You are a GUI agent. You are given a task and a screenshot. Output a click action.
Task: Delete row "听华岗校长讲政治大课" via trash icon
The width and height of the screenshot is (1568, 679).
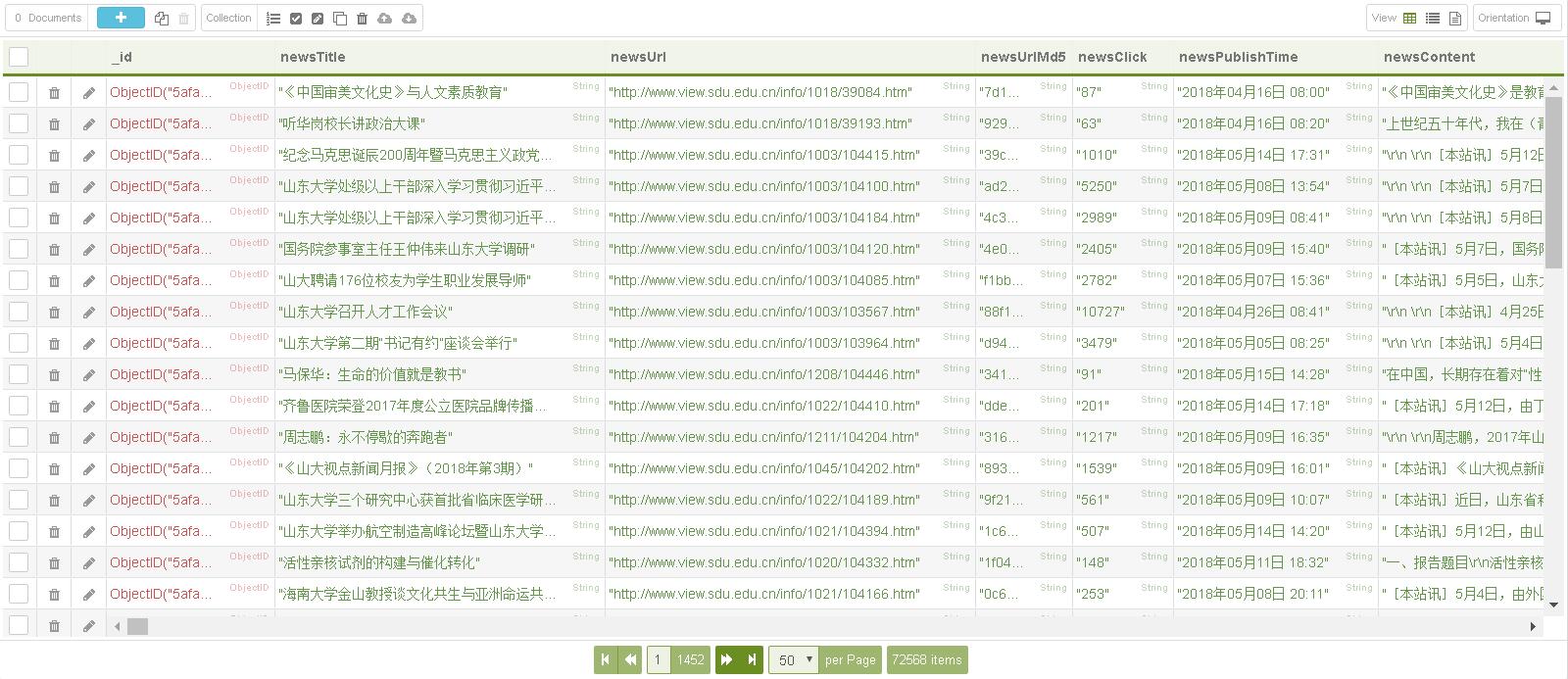(54, 124)
